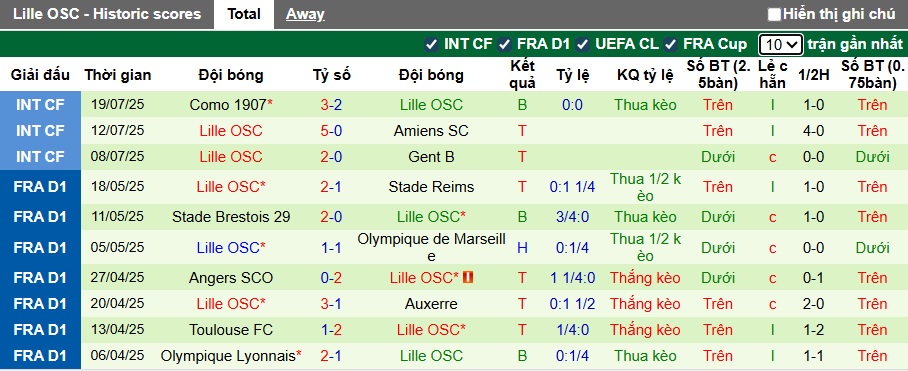
Task: Toggle the UEFA CL filter checkbox
Action: click(x=583, y=44)
